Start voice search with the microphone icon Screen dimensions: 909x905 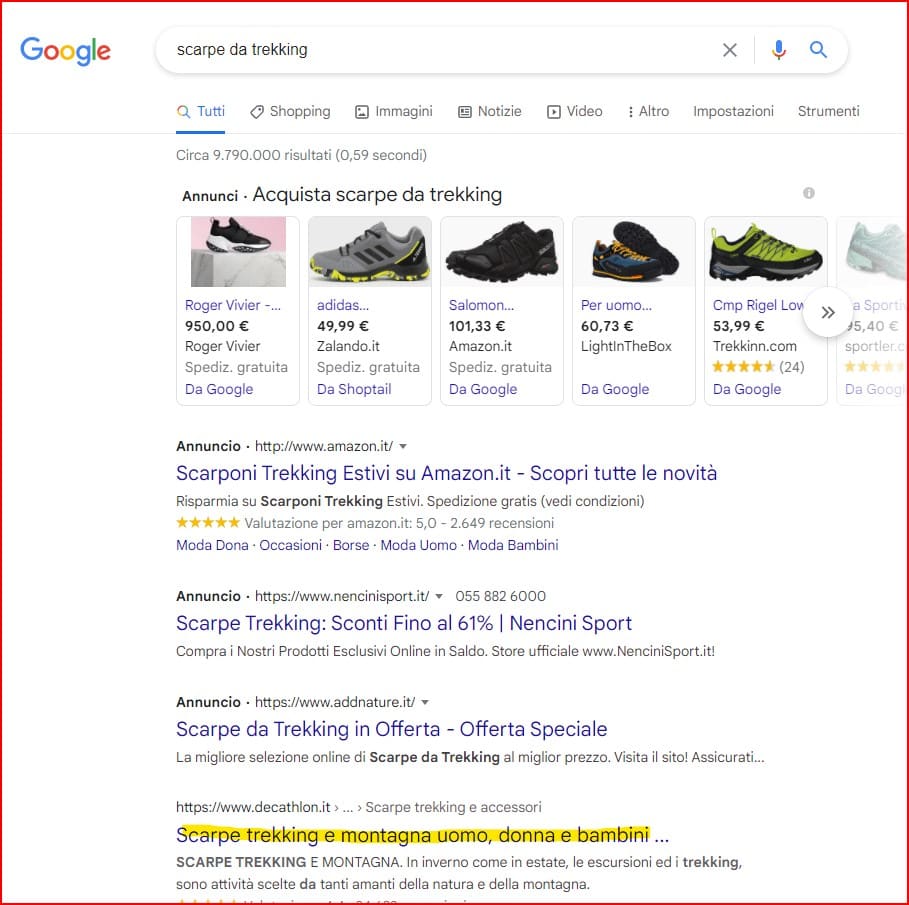pos(779,50)
